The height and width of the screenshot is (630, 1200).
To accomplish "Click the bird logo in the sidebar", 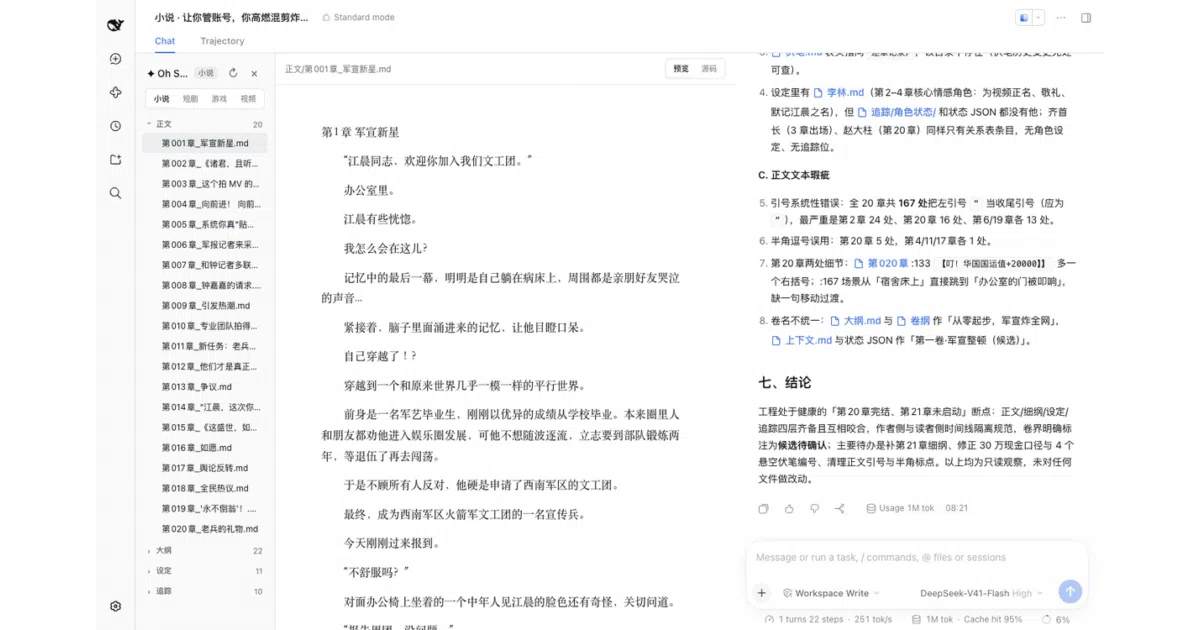I will point(115,25).
